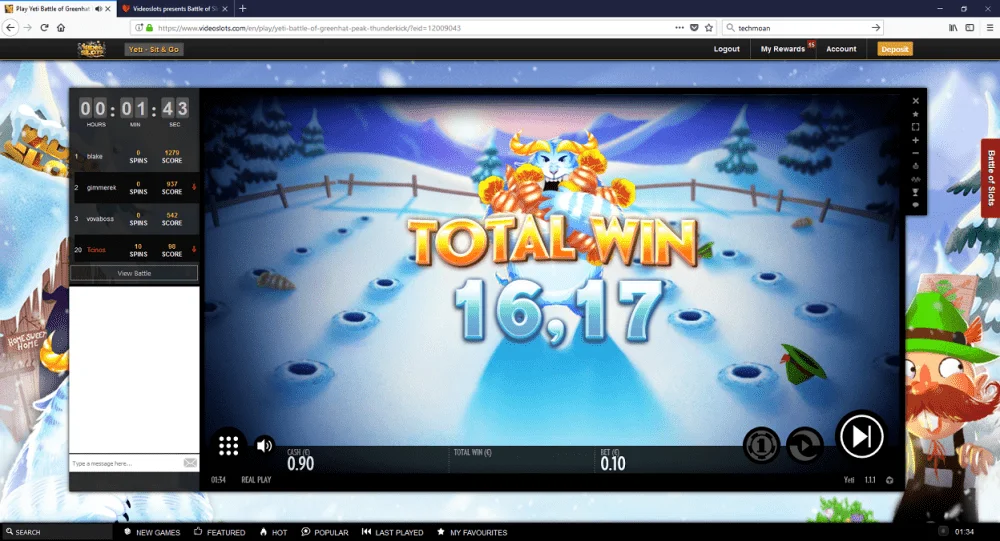Select vovaboss leaderboard row
The width and height of the screenshot is (1000, 541).
click(x=135, y=219)
